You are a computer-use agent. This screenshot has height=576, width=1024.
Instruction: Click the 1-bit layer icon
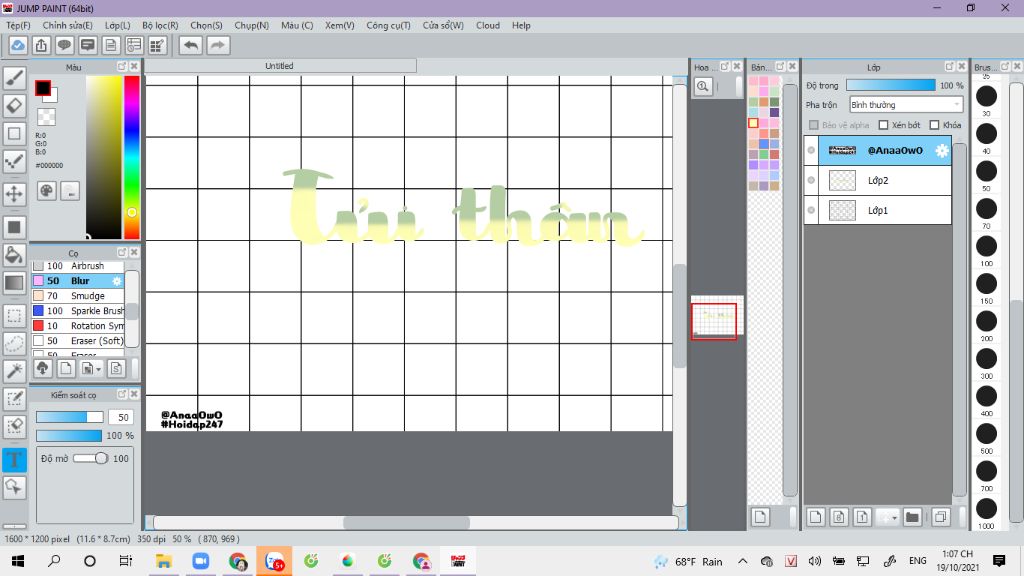coord(862,517)
